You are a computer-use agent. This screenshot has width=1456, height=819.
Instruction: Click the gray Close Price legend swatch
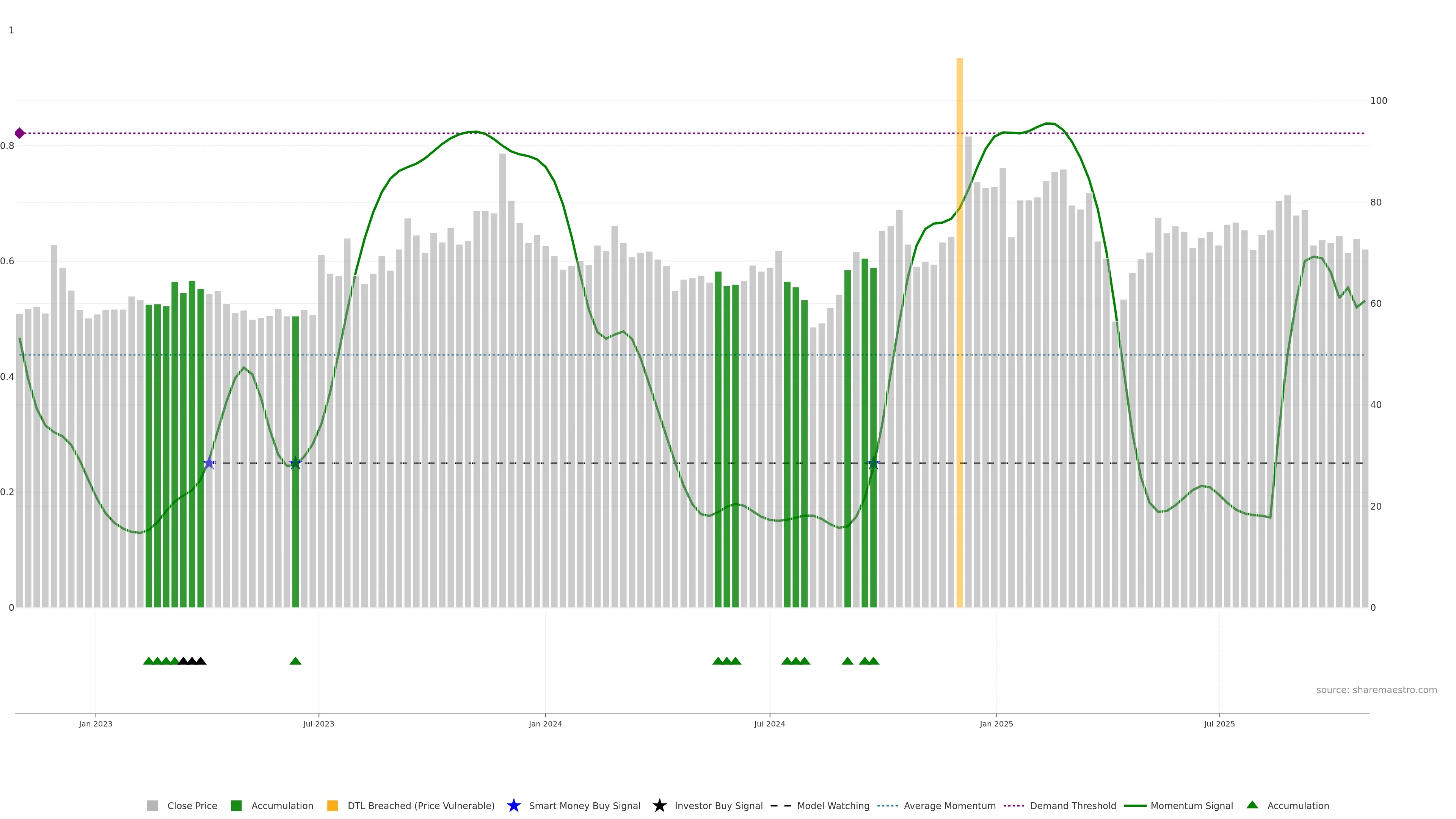pyautogui.click(x=152, y=805)
